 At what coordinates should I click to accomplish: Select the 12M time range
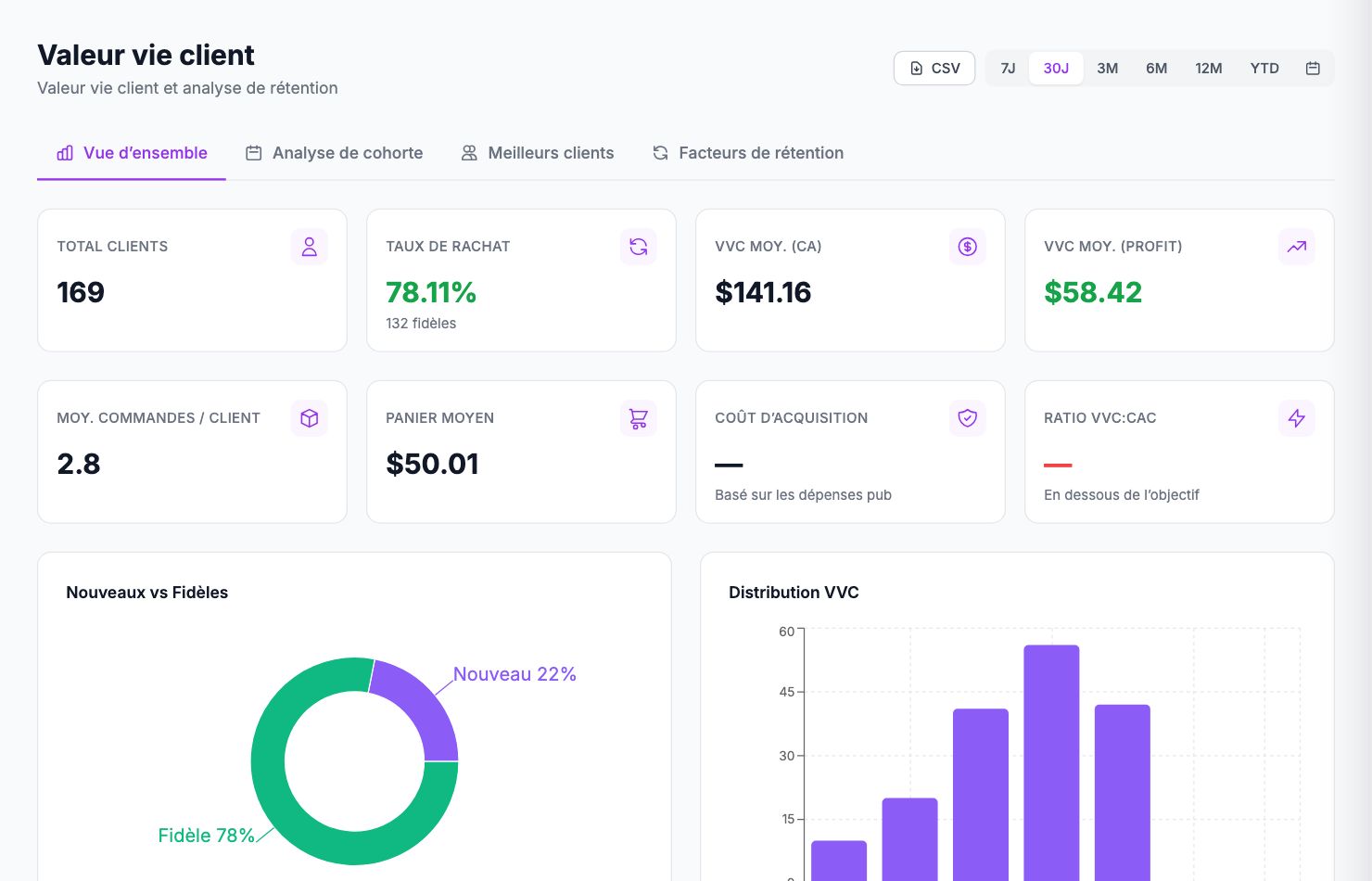pos(1208,68)
